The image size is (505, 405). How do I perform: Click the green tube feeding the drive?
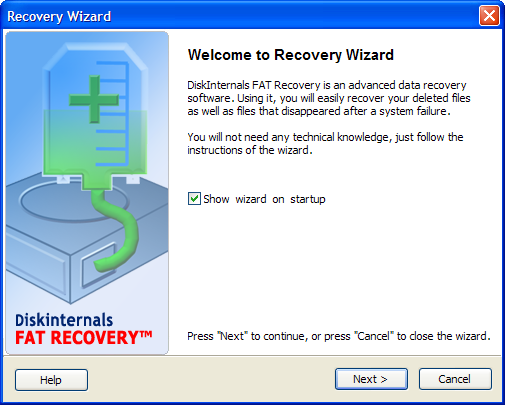[115, 231]
